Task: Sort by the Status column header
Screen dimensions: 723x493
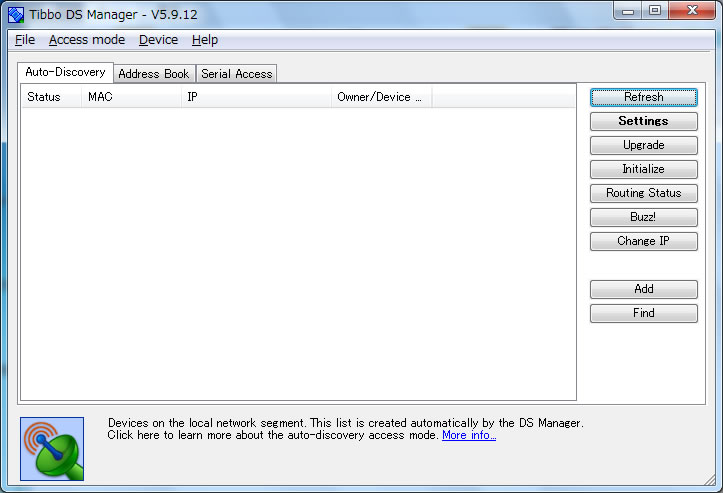Action: pyautogui.click(x=51, y=97)
